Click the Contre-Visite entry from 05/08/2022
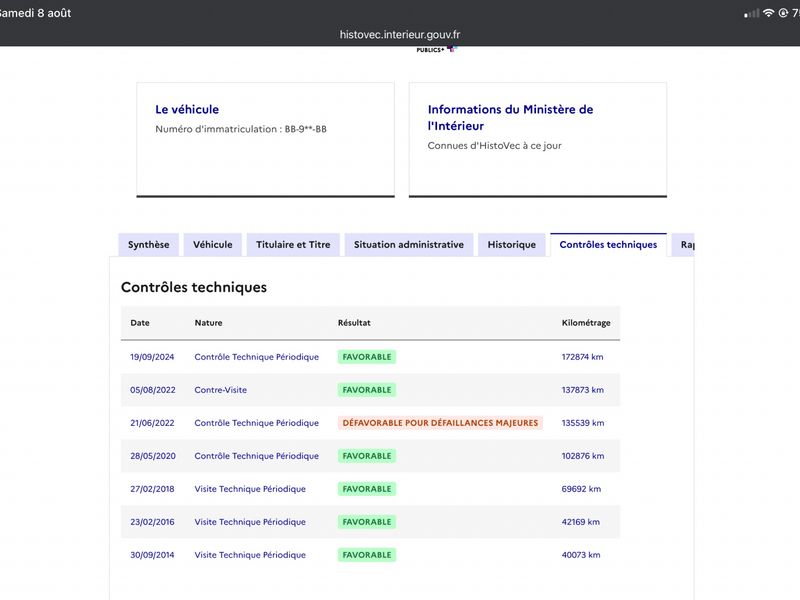Image resolution: width=800 pixels, height=600 pixels. point(220,390)
